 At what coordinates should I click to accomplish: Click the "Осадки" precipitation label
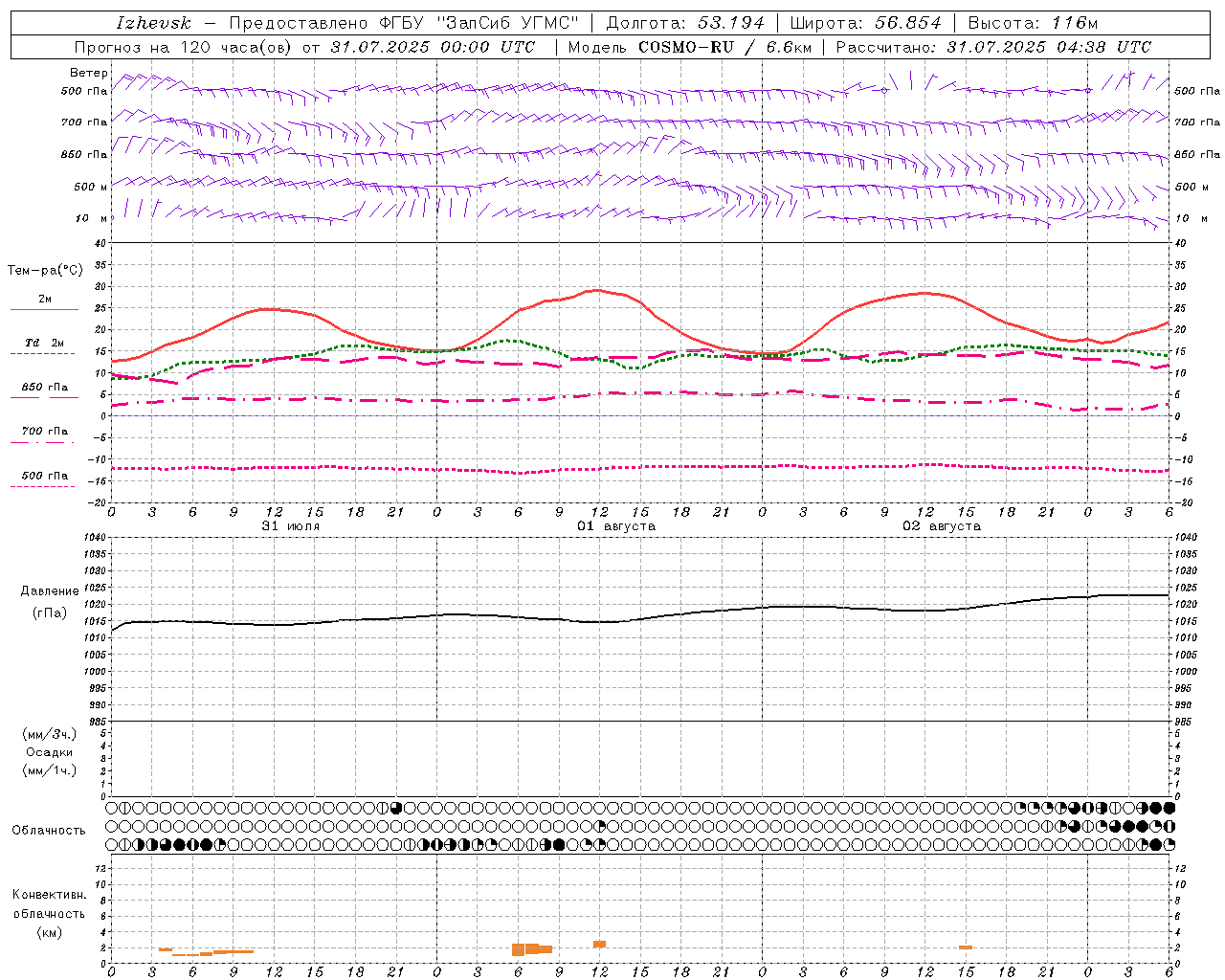pyautogui.click(x=50, y=752)
